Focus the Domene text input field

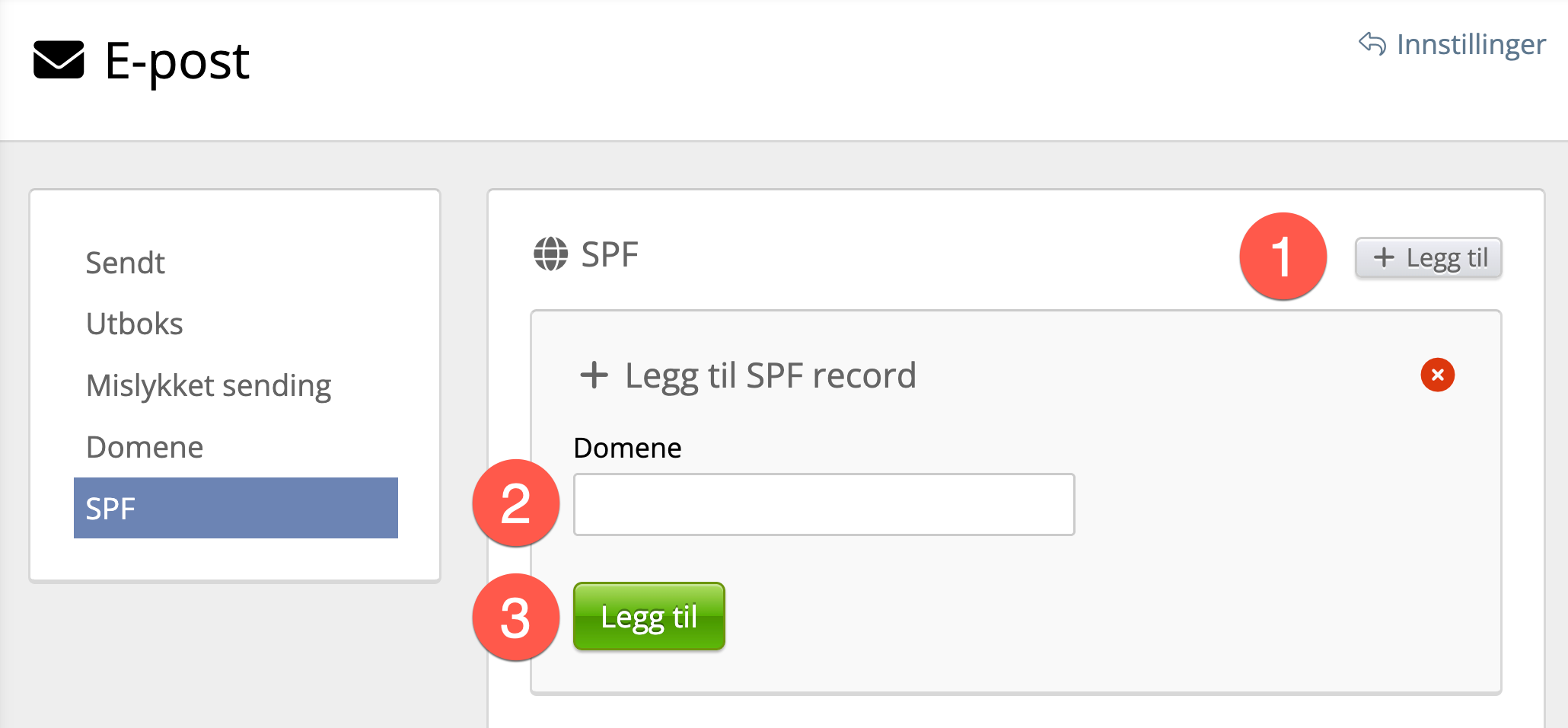click(x=824, y=504)
